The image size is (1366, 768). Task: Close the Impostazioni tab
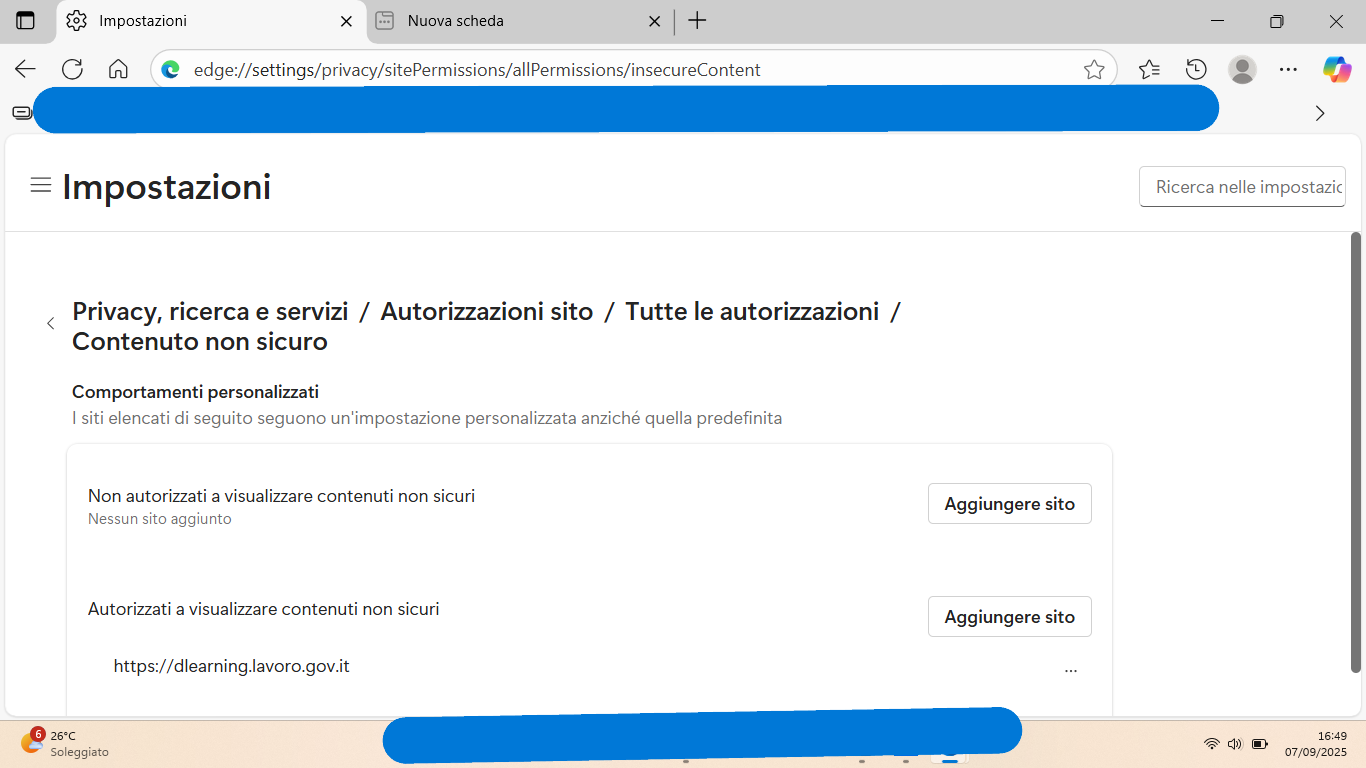click(346, 21)
